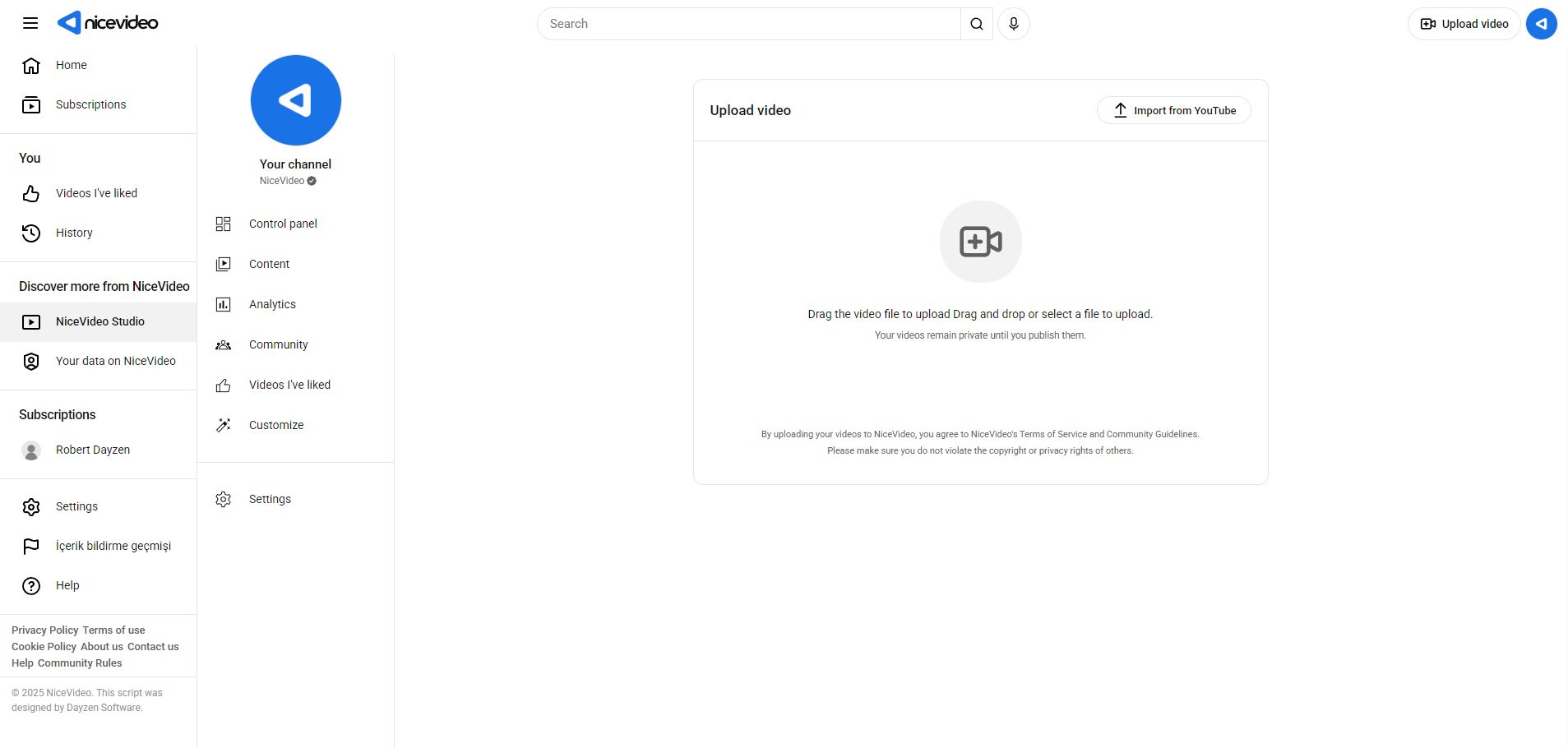Screen dimensions: 1568x748
Task: Select NiceVideo Studio in sidebar
Action: (99, 322)
